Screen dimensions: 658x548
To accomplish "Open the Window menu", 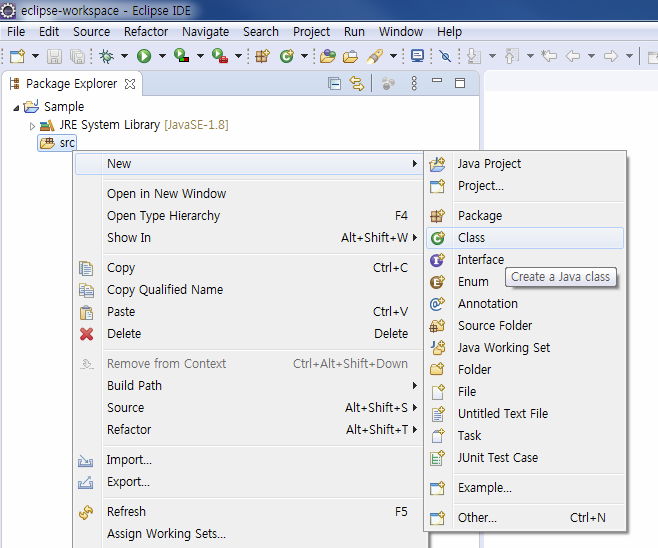I will coord(401,31).
